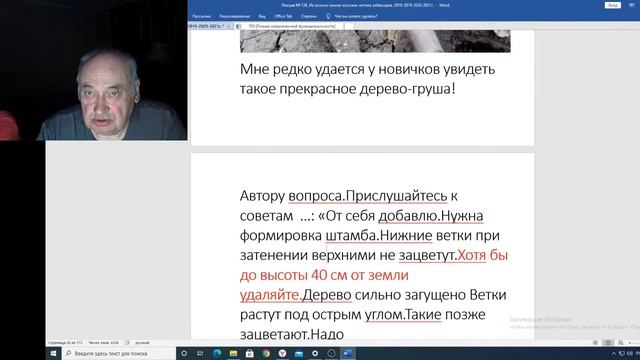Screen dimensions: 640x360
Task: Launch Google Chrome from the taskbar
Action: [x=266, y=353]
